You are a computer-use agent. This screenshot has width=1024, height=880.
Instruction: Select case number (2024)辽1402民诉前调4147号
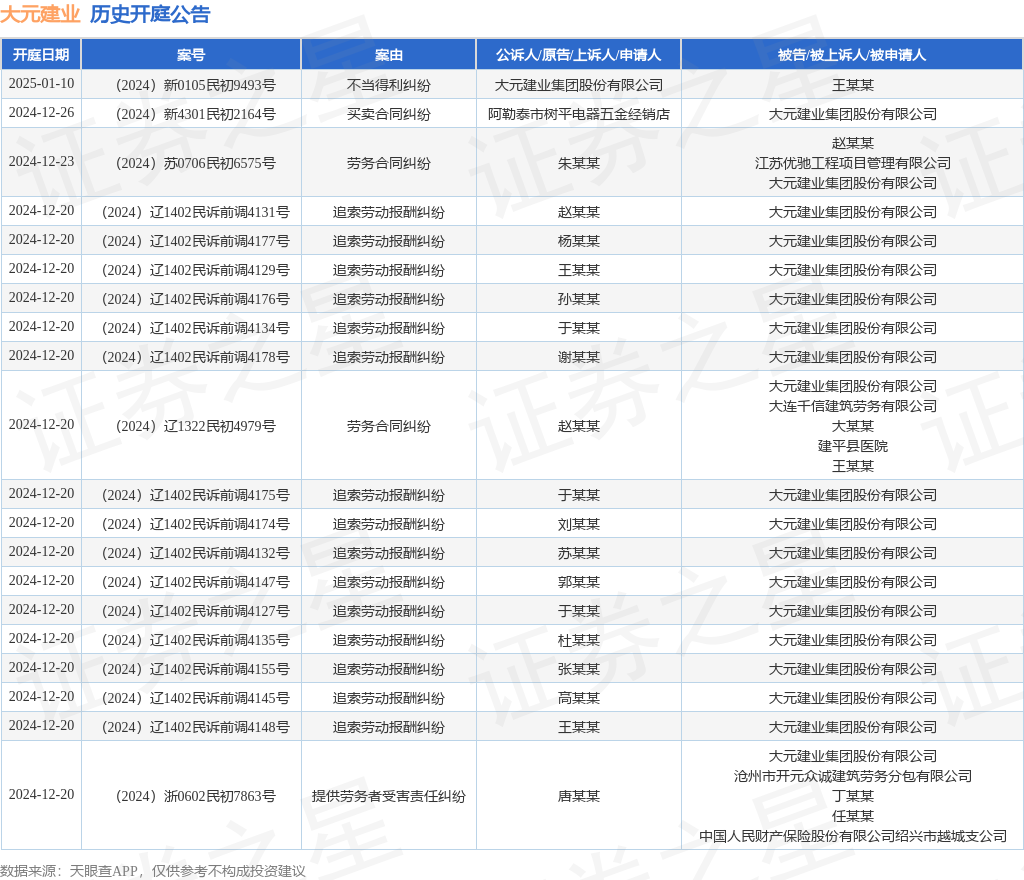click(x=196, y=582)
